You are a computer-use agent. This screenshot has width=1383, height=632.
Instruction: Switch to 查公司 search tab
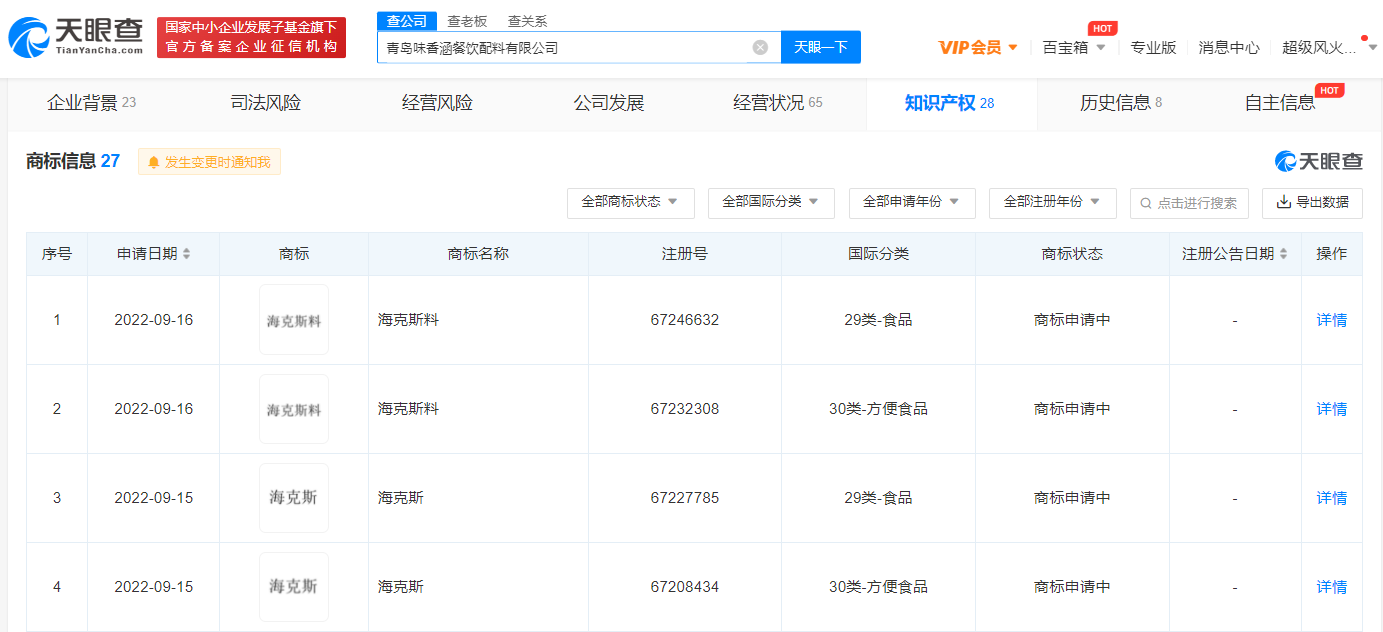(407, 21)
